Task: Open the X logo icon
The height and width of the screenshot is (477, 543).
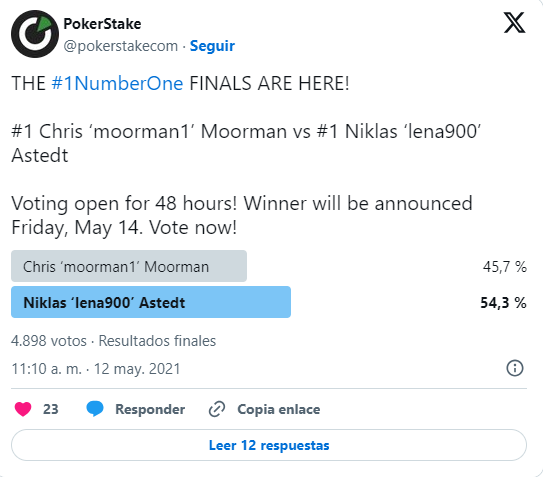Action: click(x=514, y=23)
